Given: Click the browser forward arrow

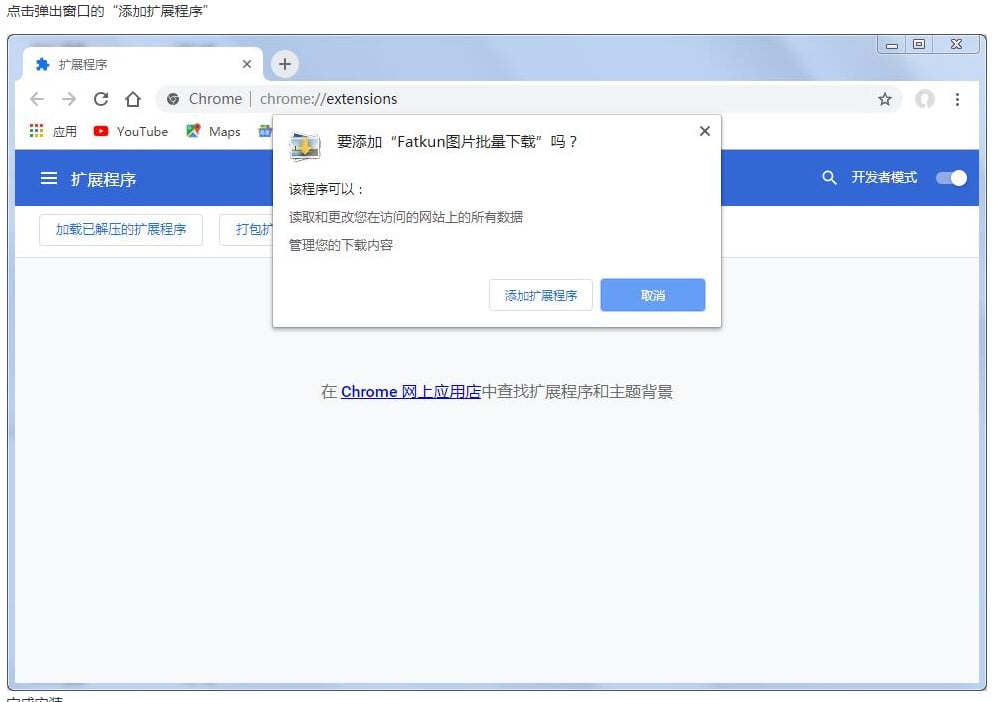Looking at the screenshot, I should (x=69, y=99).
